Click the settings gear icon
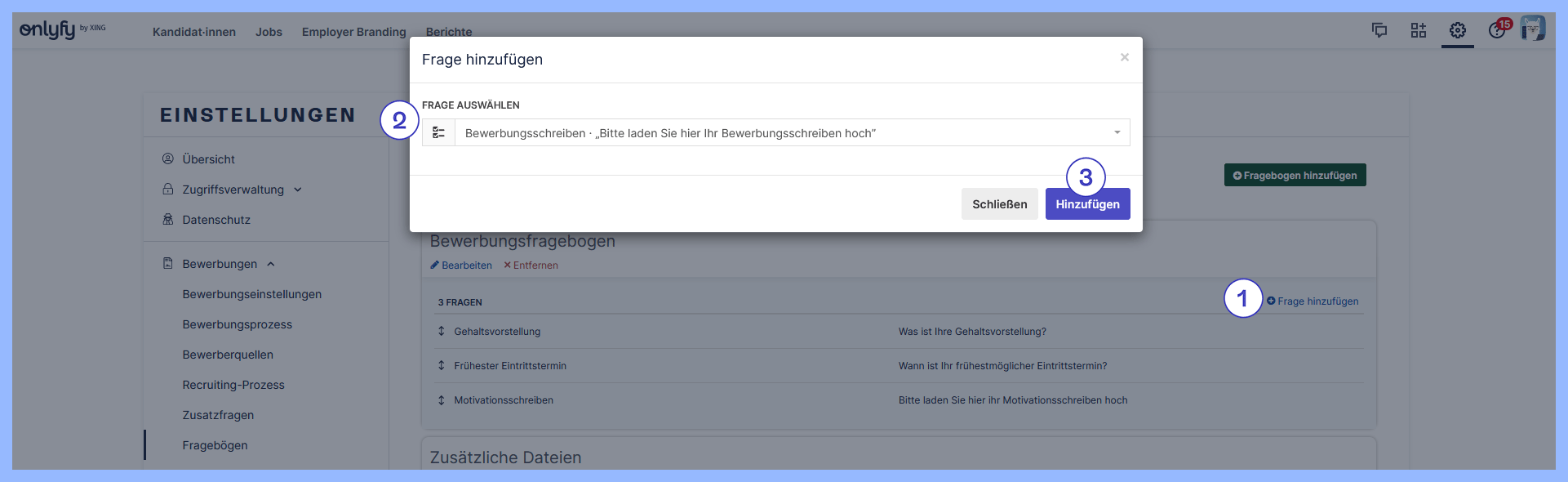 (1458, 30)
